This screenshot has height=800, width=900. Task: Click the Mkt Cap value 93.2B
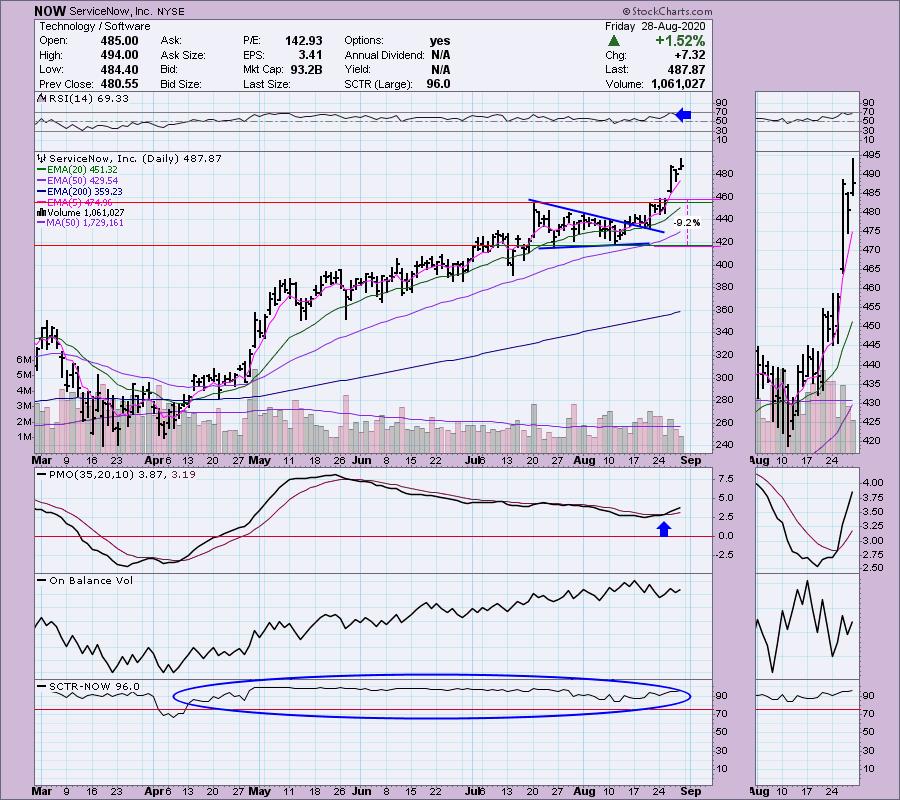point(305,69)
